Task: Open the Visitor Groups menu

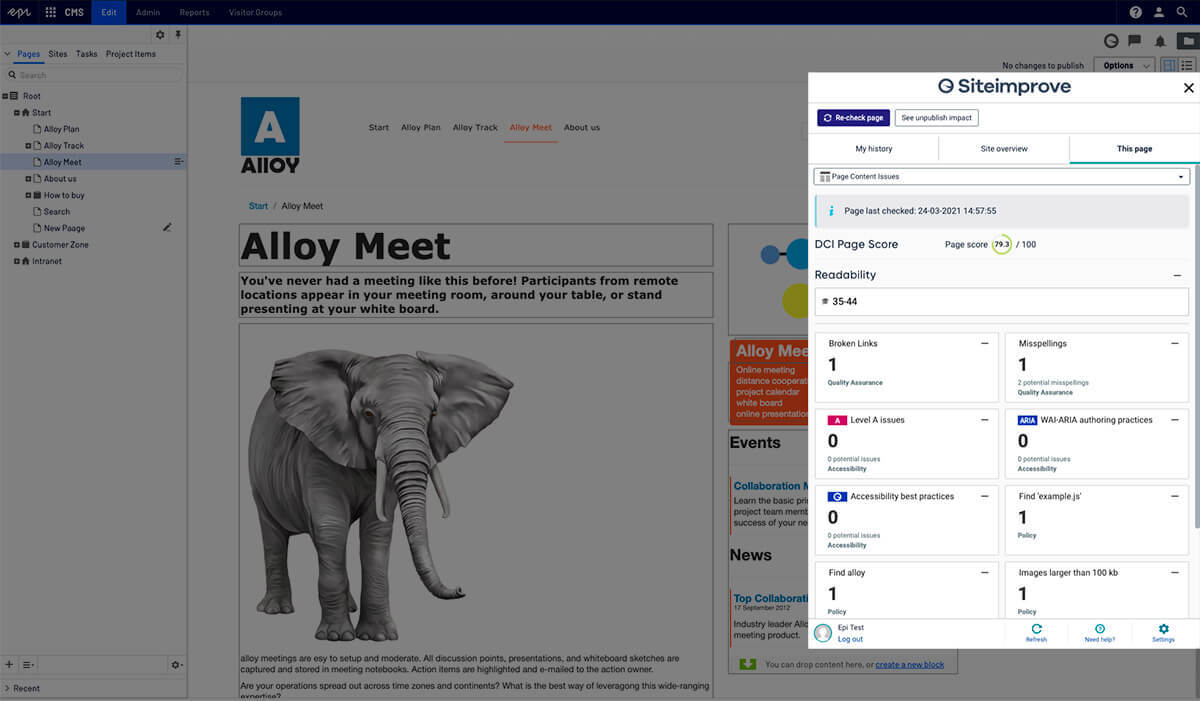Action: (x=256, y=12)
